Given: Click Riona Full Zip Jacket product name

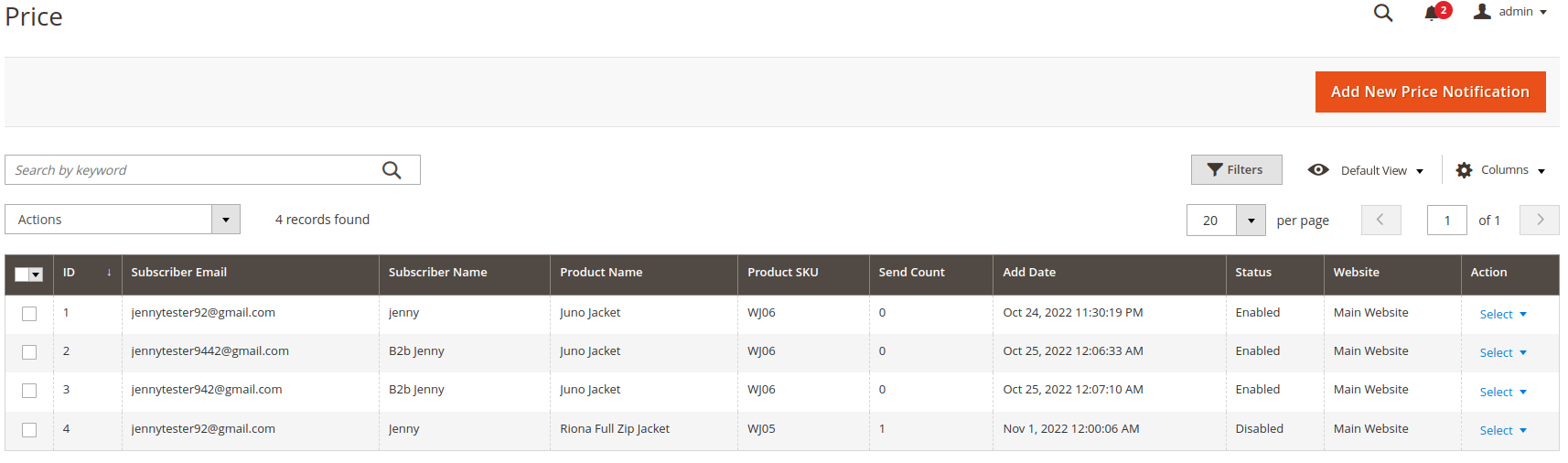Looking at the screenshot, I should (x=615, y=429).
